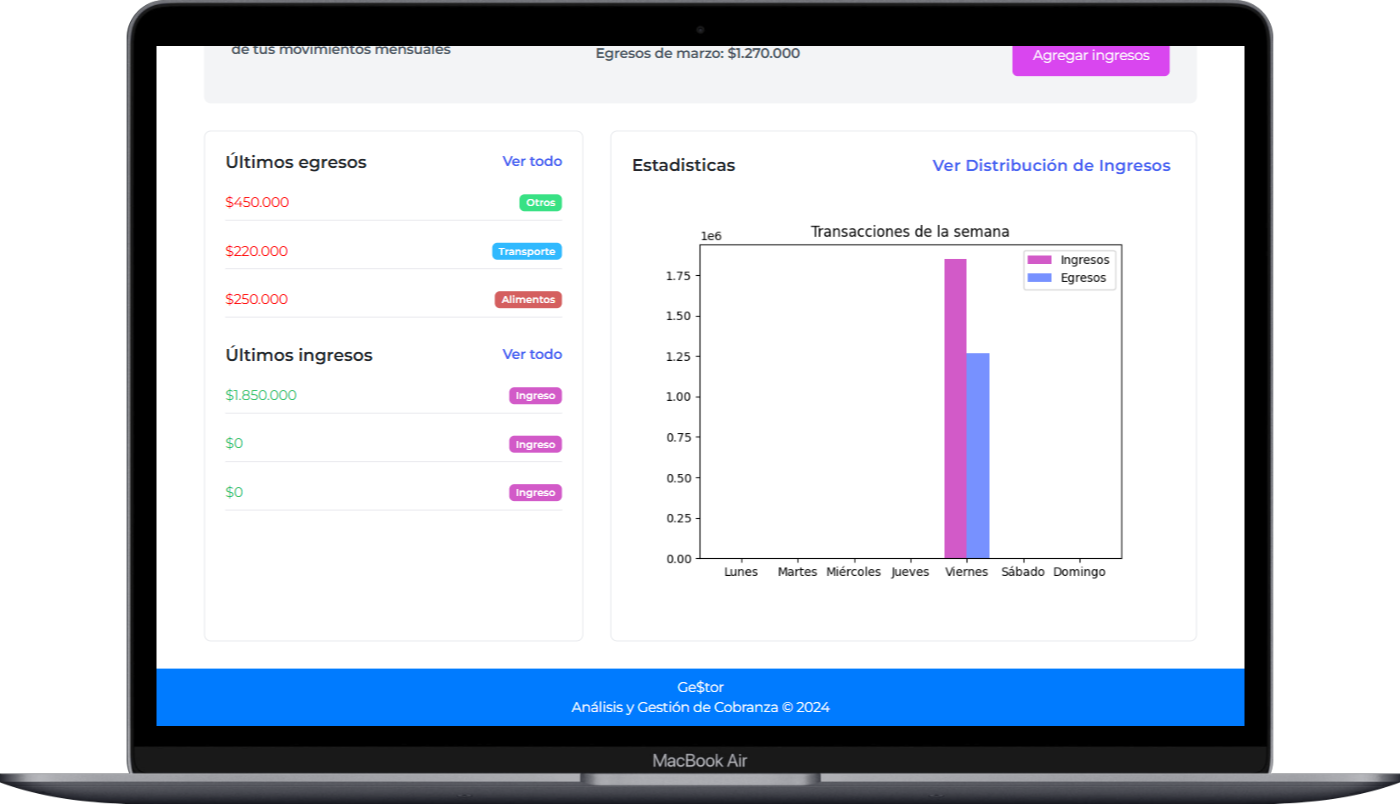This screenshot has width=1400, height=804.
Task: Click the $220.000 expense amount
Action: [x=256, y=251]
